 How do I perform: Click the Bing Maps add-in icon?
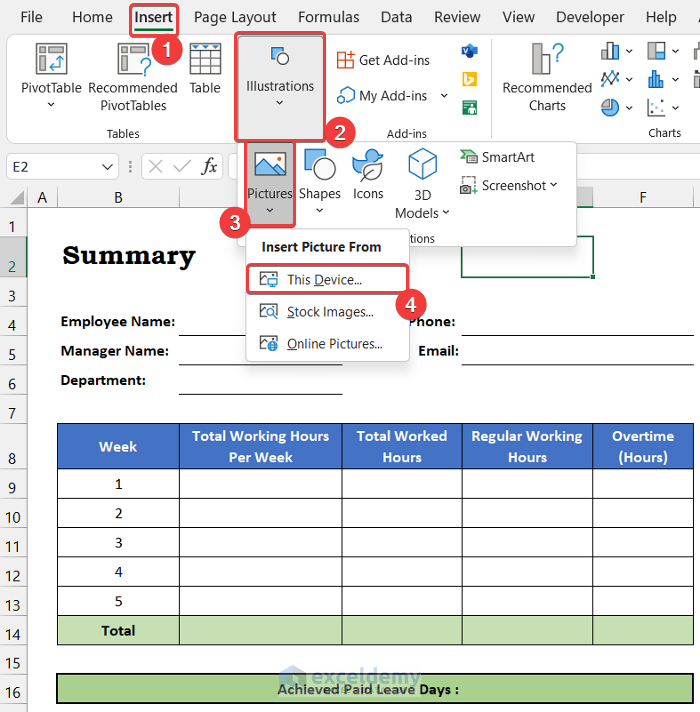coord(469,79)
